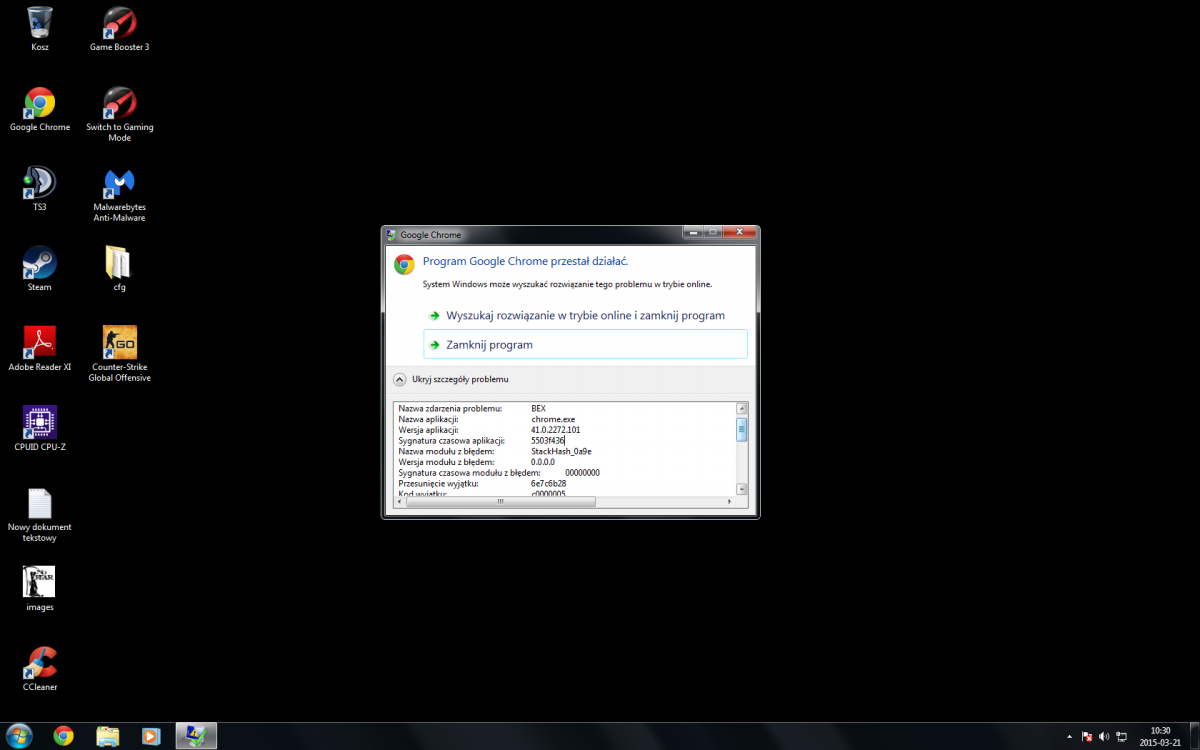
Task: Select Counter-Strike Global Offensive shortcut
Action: (x=119, y=354)
